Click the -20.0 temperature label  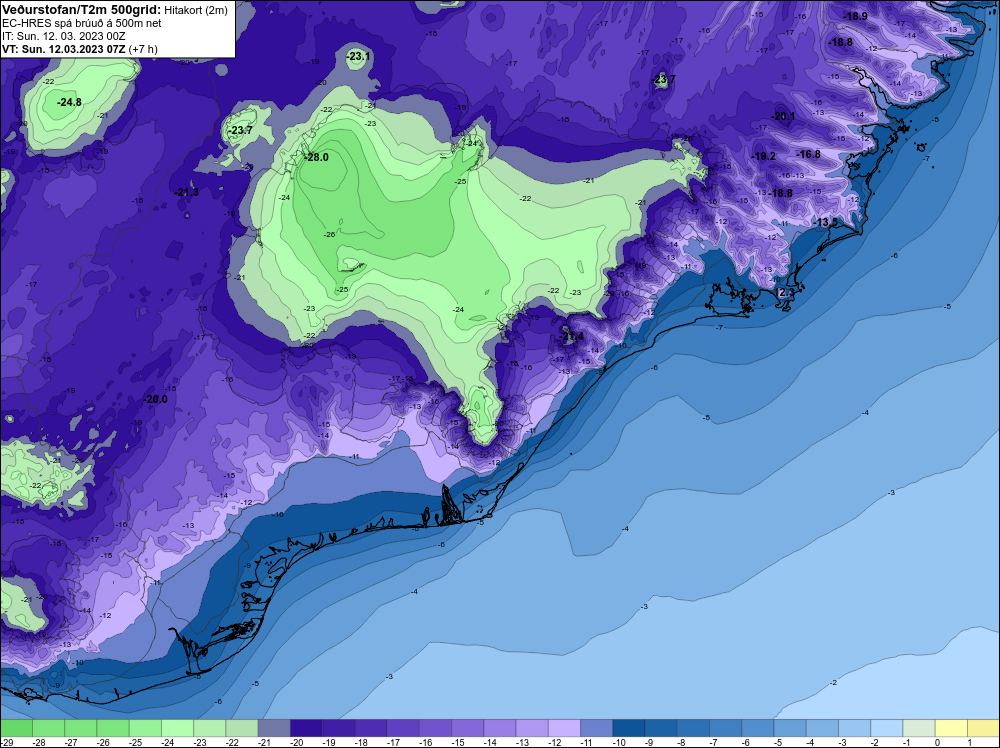[x=156, y=399]
